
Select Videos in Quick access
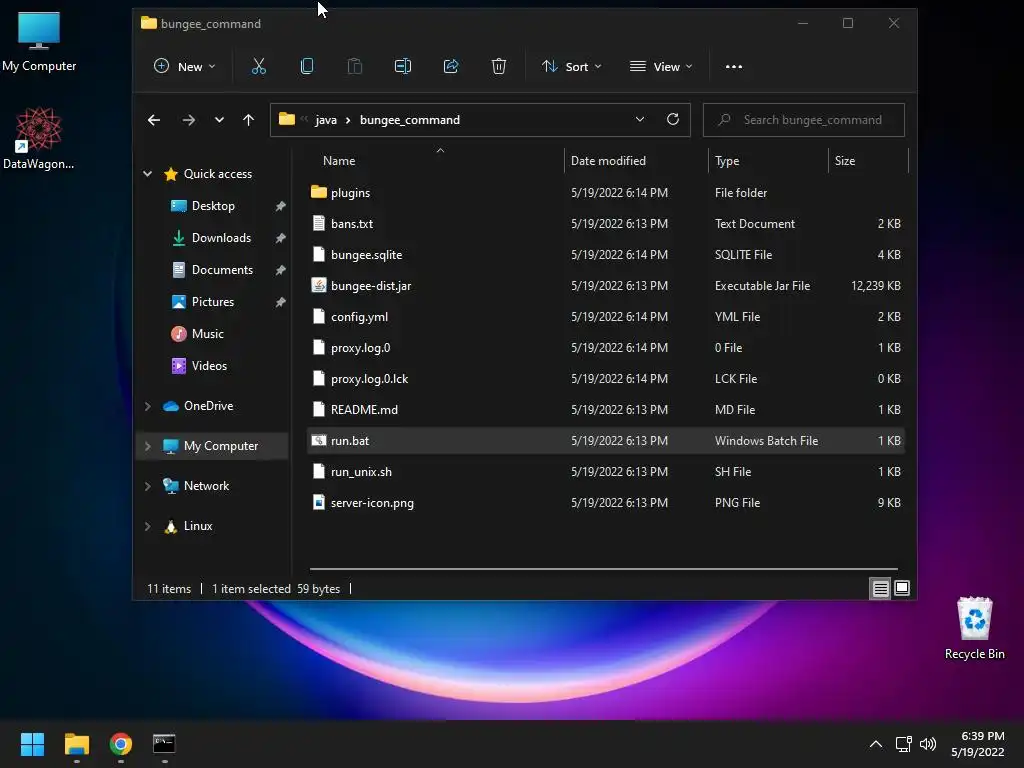210,366
